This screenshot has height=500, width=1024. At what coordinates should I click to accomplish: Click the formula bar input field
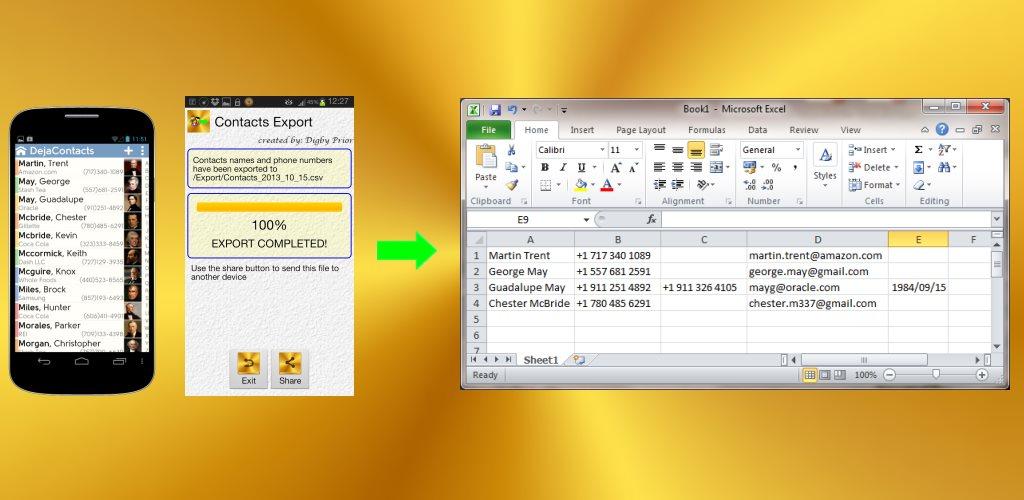pyautogui.click(x=826, y=219)
